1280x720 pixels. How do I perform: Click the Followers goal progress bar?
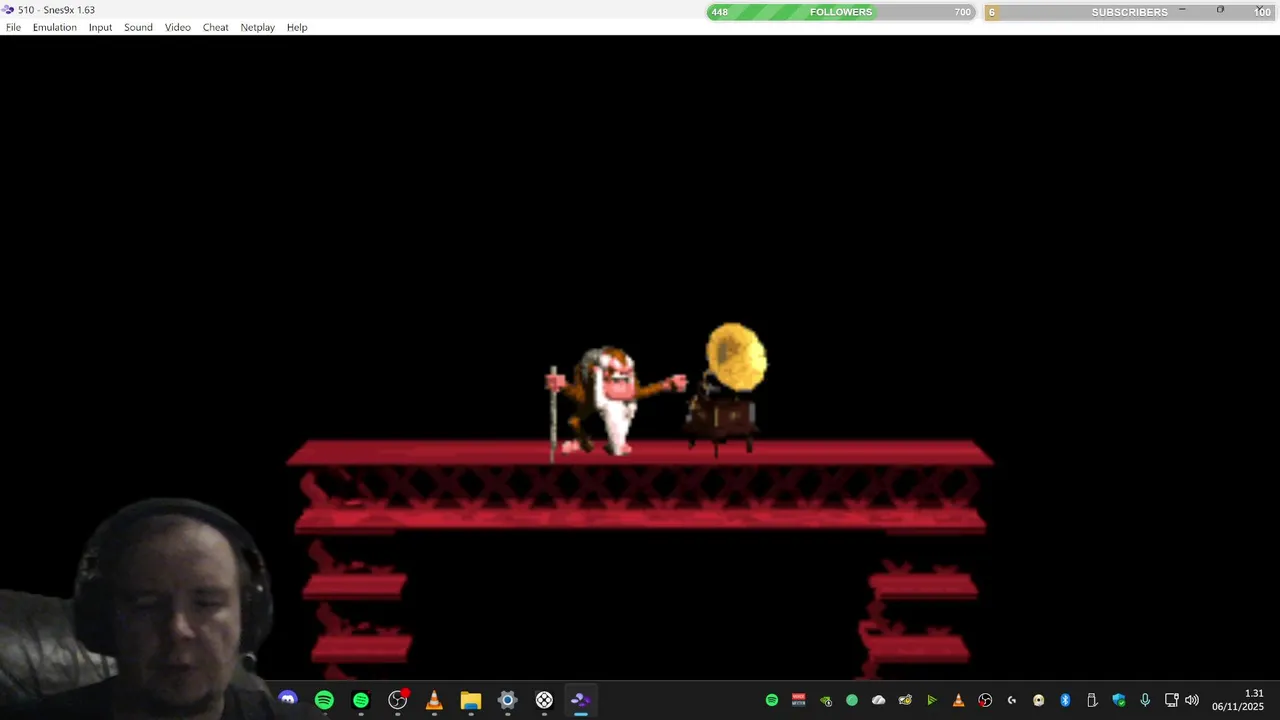[x=841, y=12]
